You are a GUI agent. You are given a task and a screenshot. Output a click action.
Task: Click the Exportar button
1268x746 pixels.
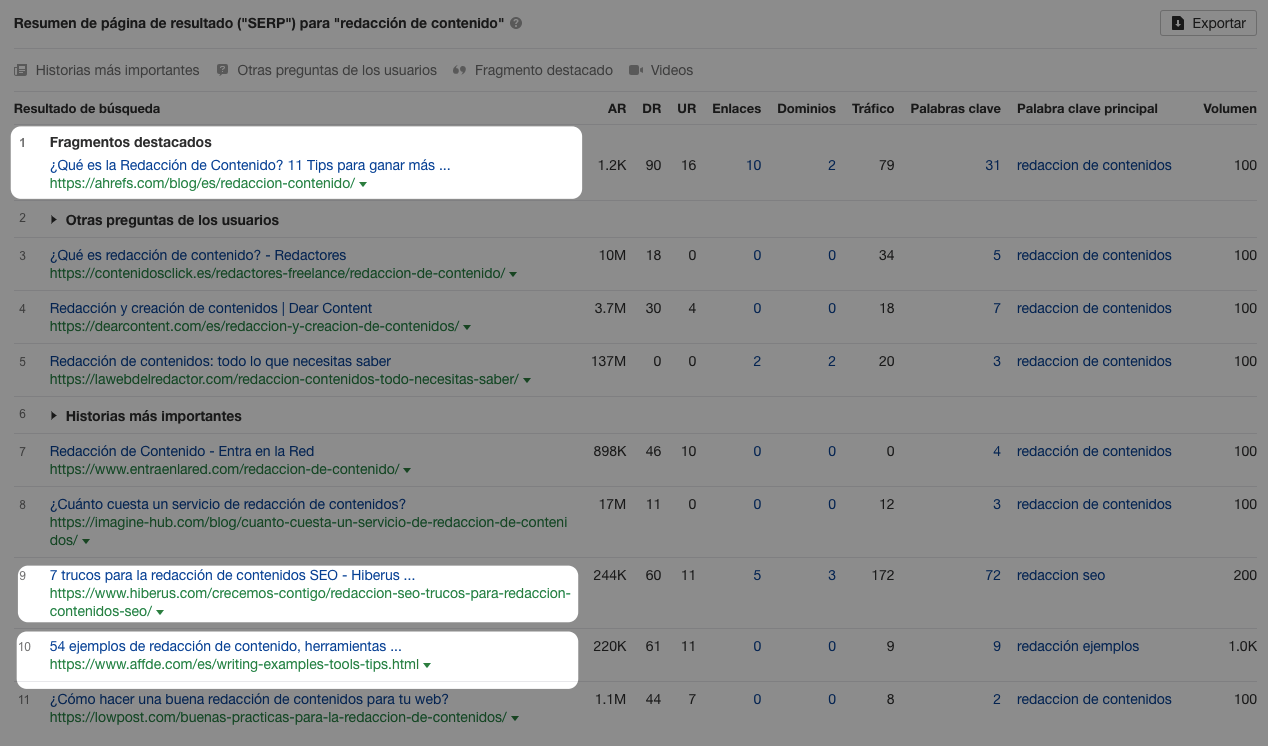(1208, 23)
